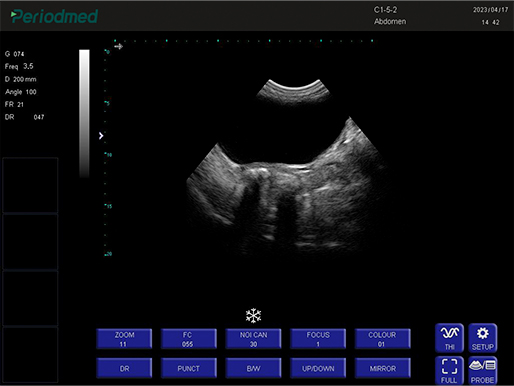Open the SETUP gear icon
The width and height of the screenshot is (514, 386).
click(483, 338)
